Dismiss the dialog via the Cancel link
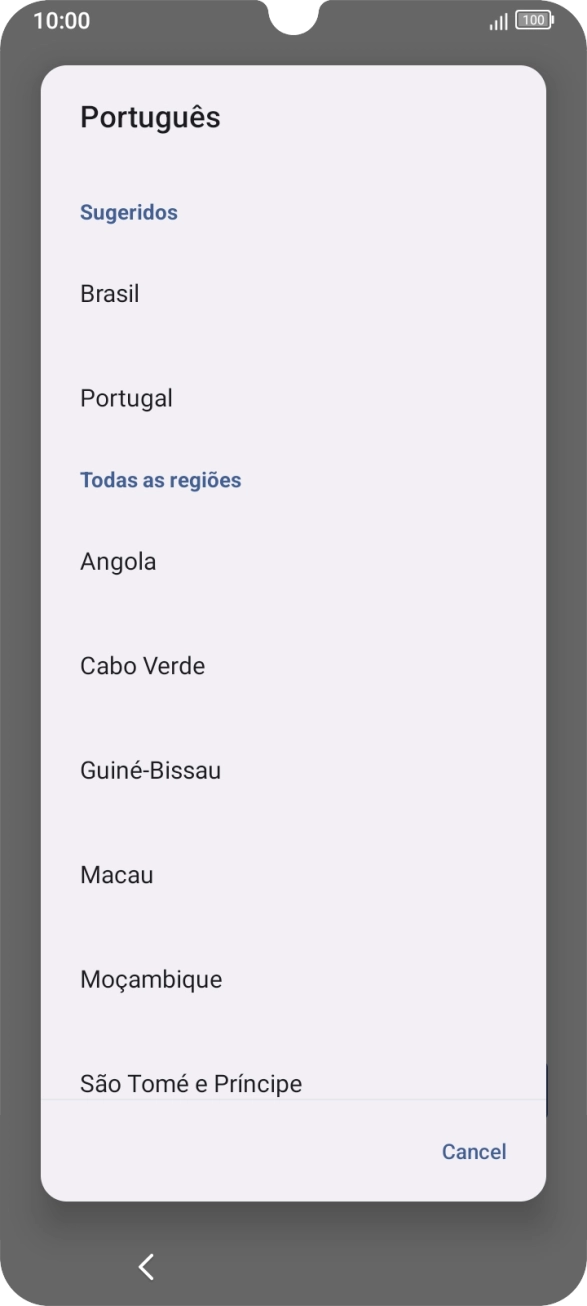 tap(474, 1152)
